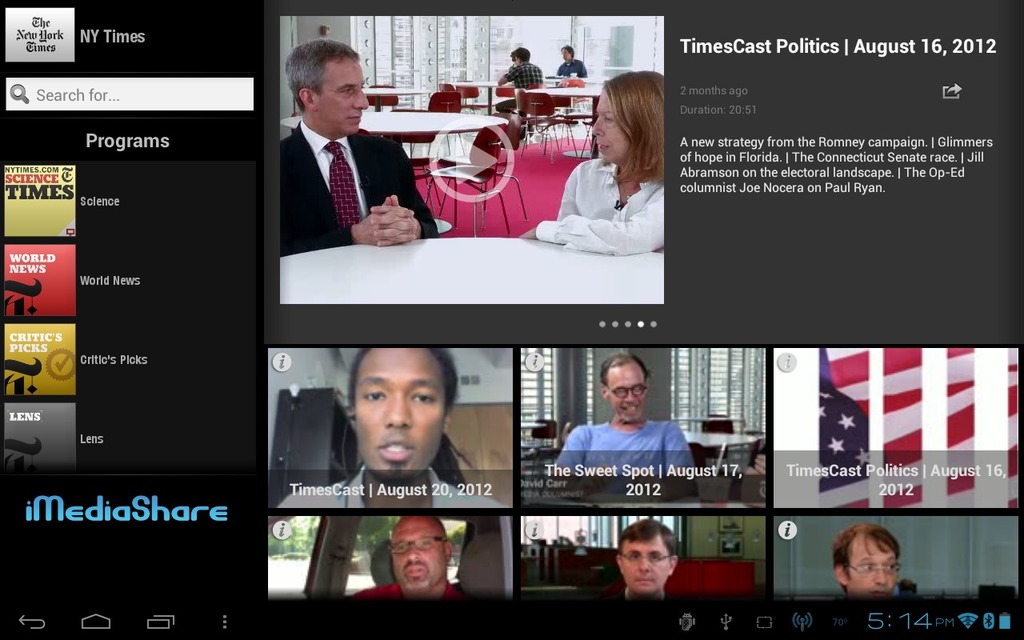This screenshot has height=640, width=1024.
Task: Tap the battery status icon
Action: pos(1005,620)
